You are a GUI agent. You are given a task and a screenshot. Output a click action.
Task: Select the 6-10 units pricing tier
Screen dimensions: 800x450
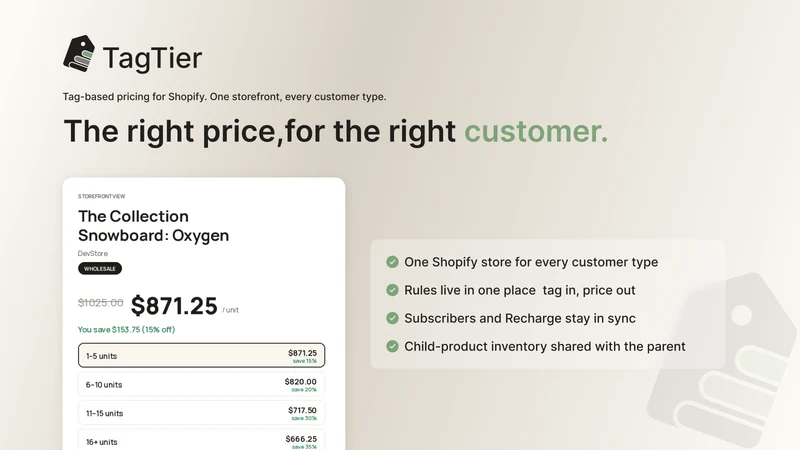(x=202, y=384)
